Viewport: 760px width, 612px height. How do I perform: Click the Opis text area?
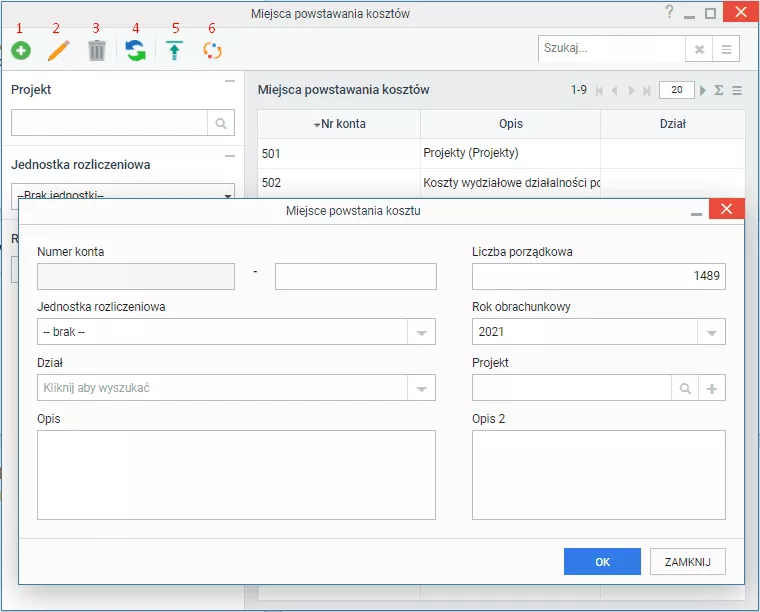(x=236, y=475)
